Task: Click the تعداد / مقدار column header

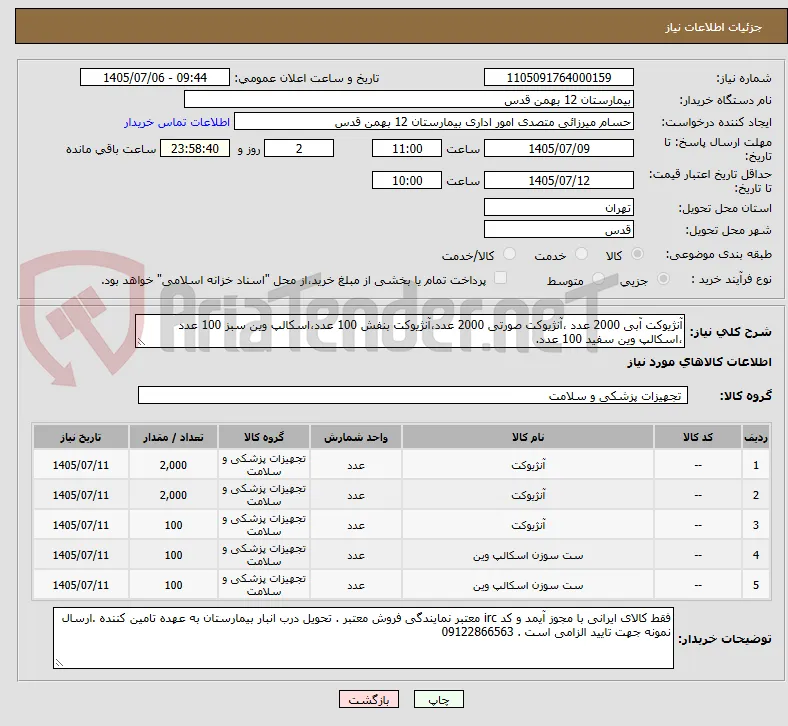Action: pos(173,437)
